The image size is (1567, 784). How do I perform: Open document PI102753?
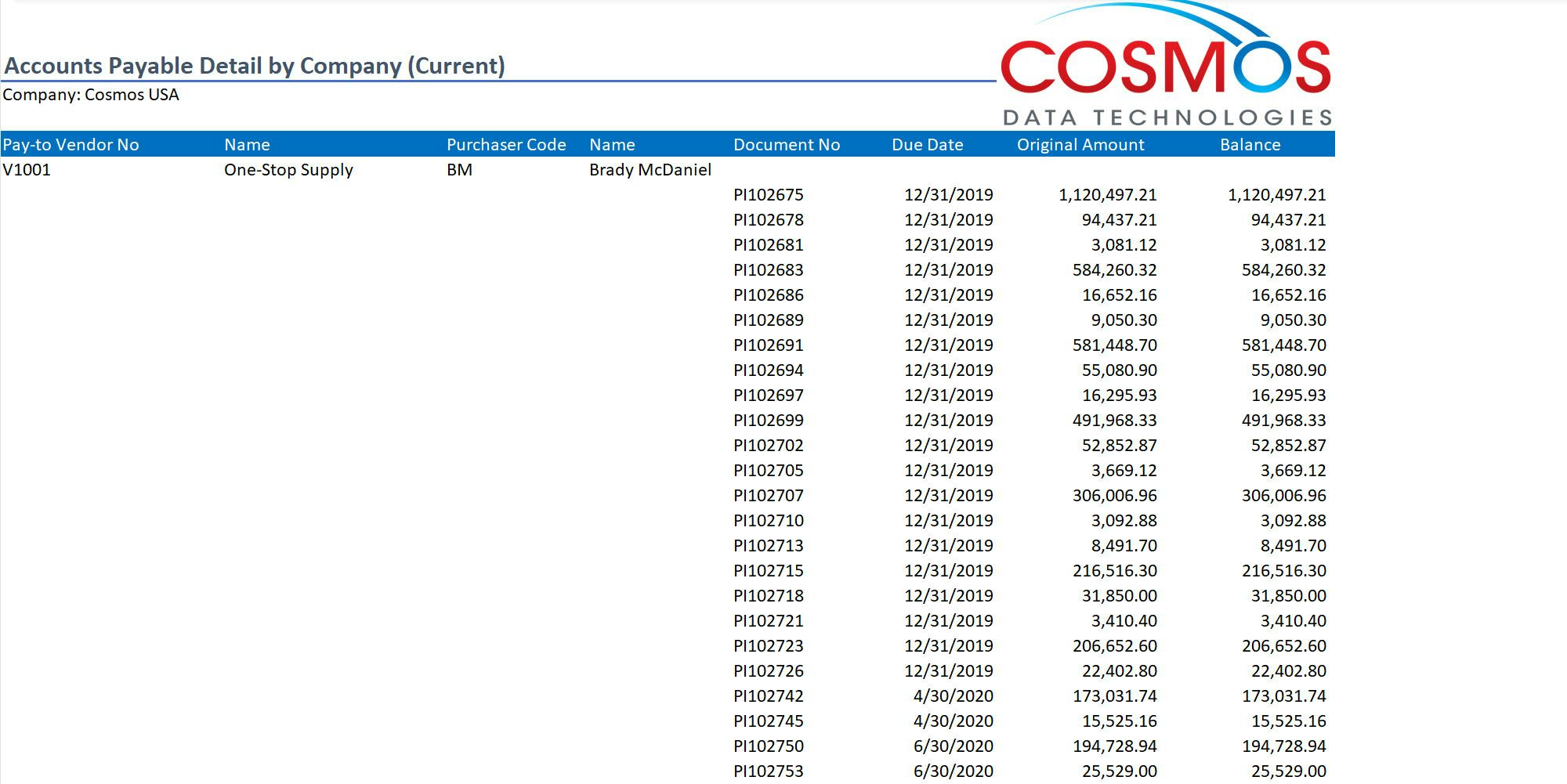click(768, 771)
